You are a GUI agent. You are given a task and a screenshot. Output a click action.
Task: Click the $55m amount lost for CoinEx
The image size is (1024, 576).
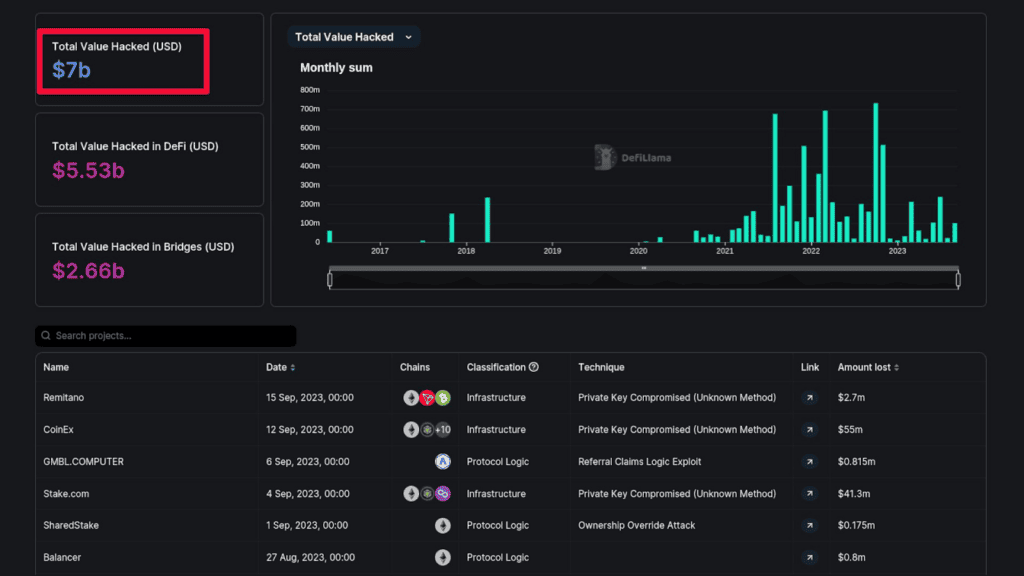pos(850,430)
